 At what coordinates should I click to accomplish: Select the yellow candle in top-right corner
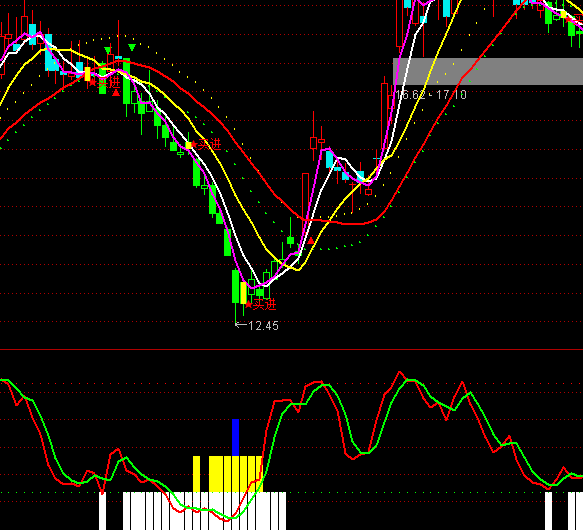564,14
